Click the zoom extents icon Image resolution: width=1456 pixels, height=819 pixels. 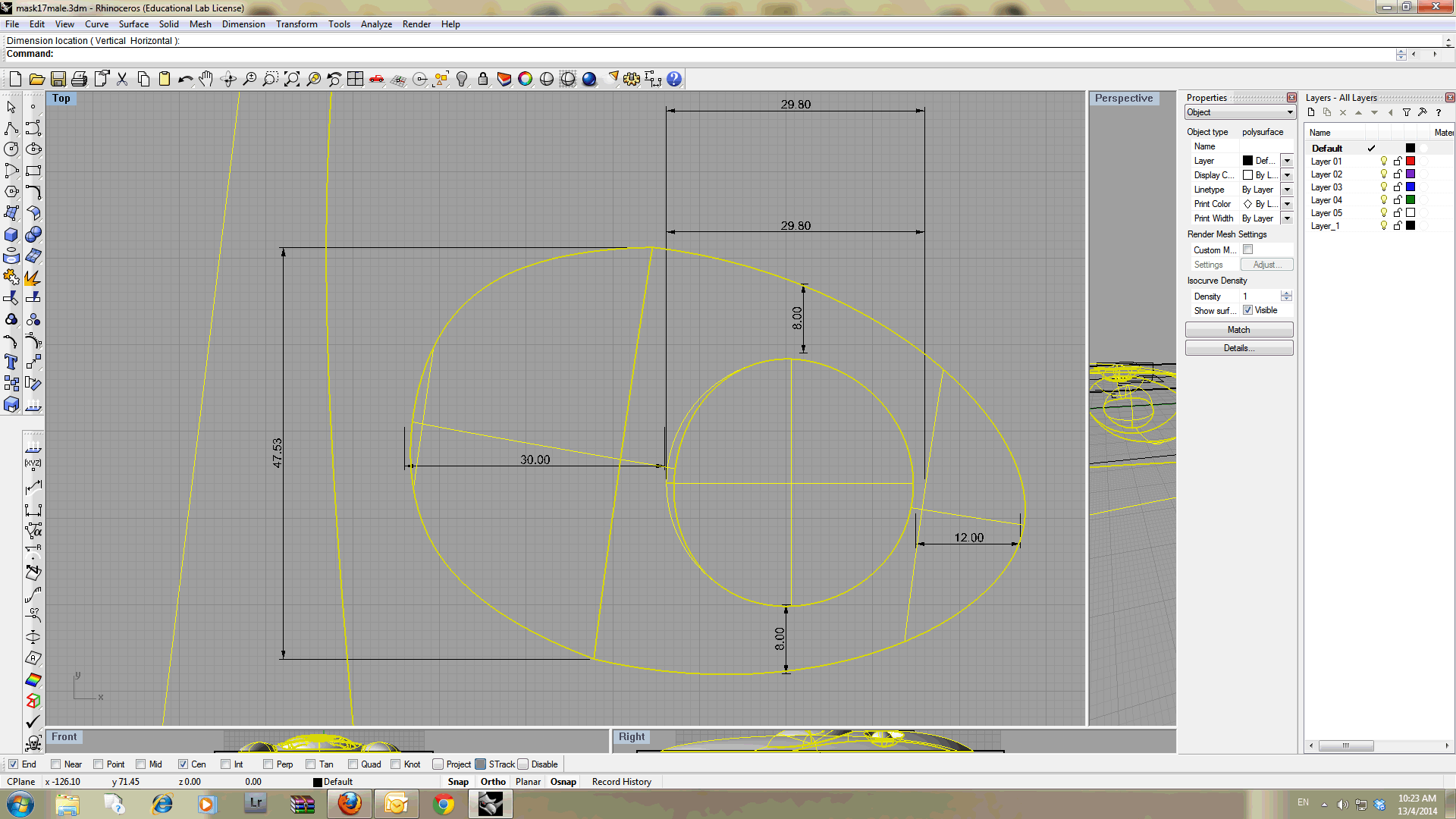point(292,78)
